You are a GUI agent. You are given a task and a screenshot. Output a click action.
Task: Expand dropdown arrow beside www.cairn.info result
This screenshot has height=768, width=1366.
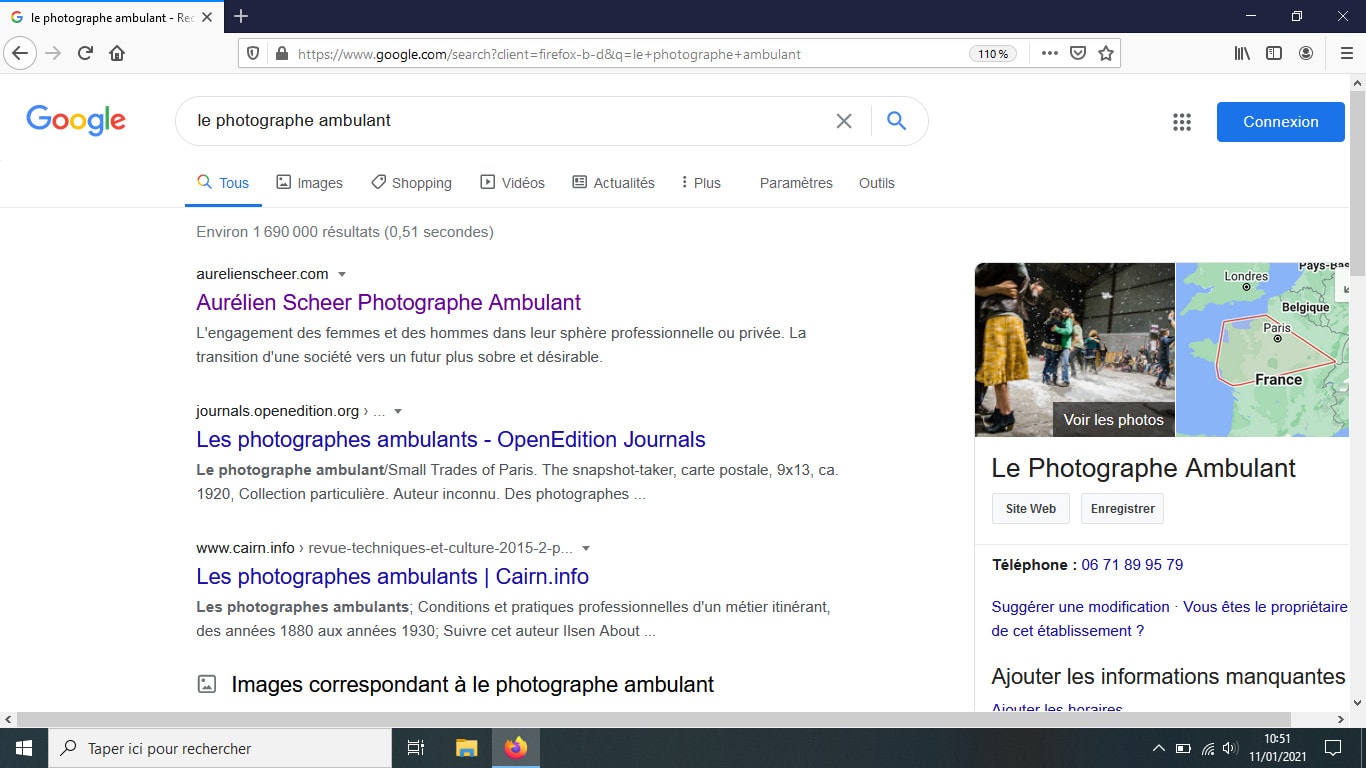tap(586, 548)
